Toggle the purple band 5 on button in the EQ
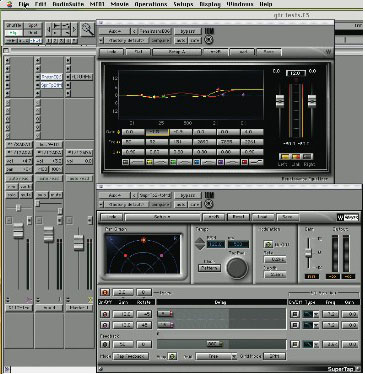365x374 pixels. pyautogui.click(x=220, y=162)
